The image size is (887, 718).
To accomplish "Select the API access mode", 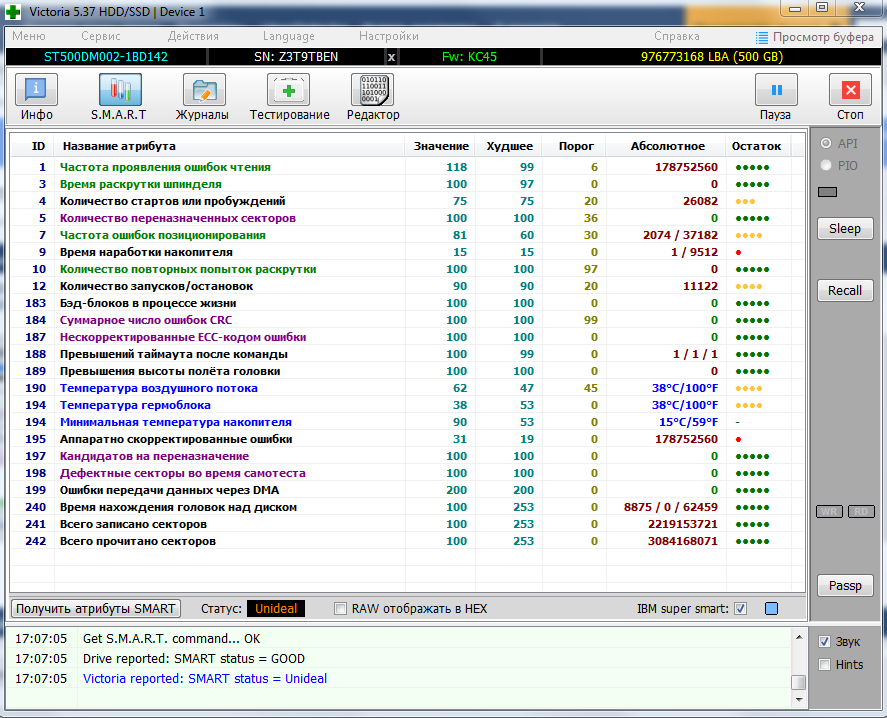I will 839,143.
